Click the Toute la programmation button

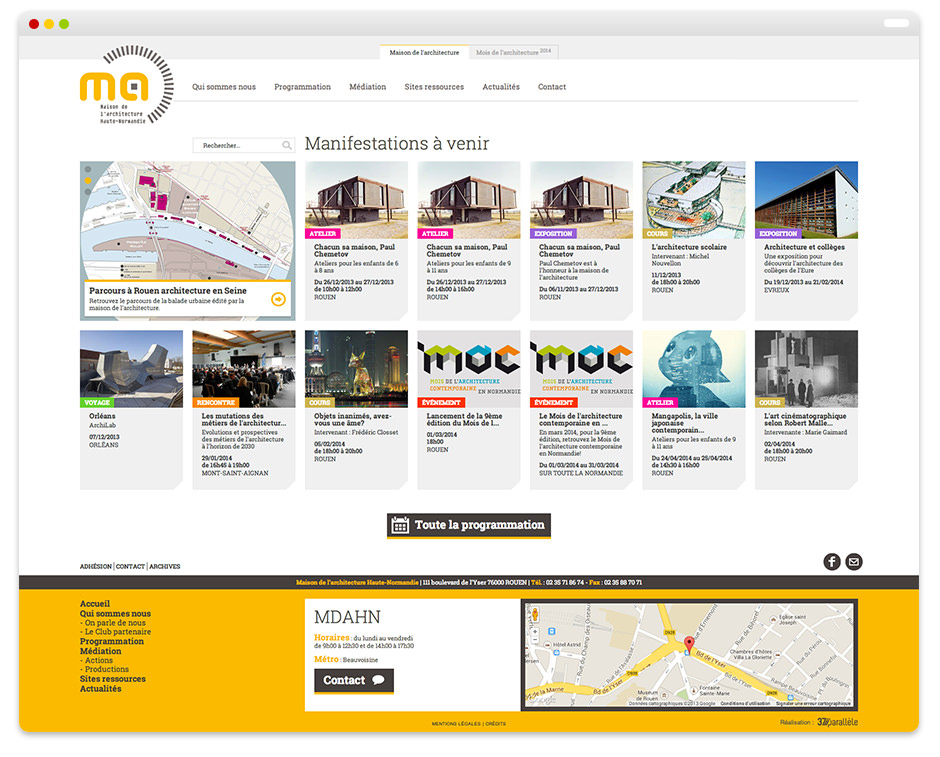pyautogui.click(x=469, y=525)
